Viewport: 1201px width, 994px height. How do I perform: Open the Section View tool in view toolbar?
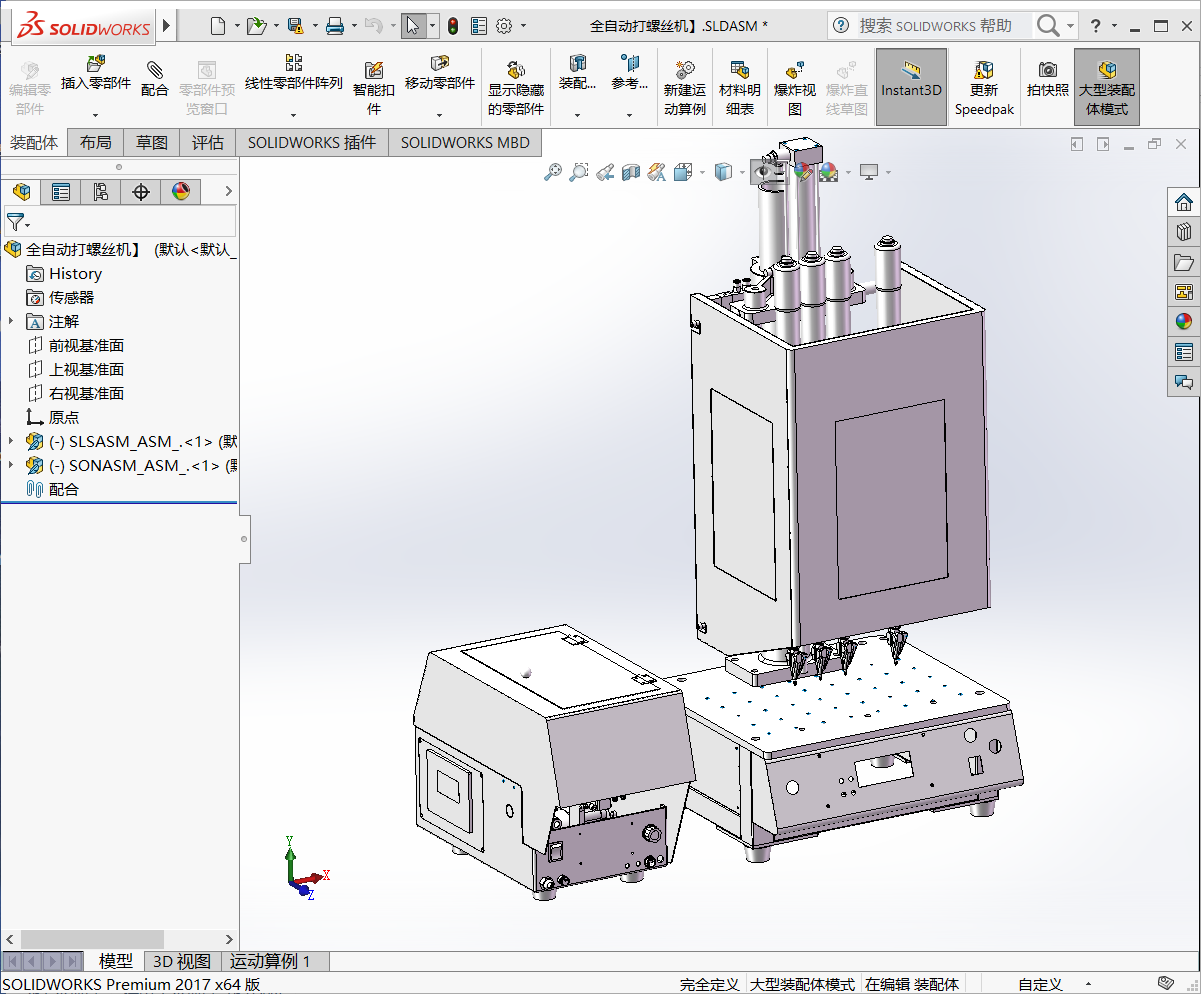pyautogui.click(x=631, y=173)
